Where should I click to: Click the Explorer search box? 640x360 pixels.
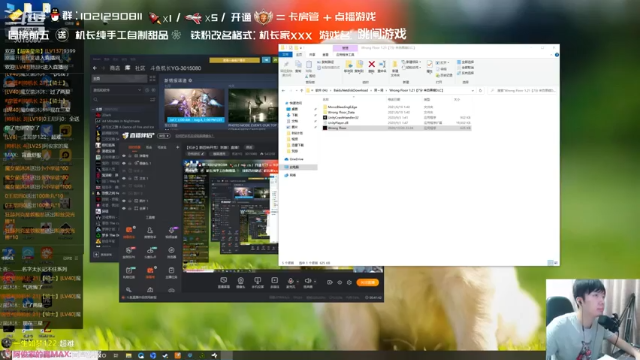point(522,90)
